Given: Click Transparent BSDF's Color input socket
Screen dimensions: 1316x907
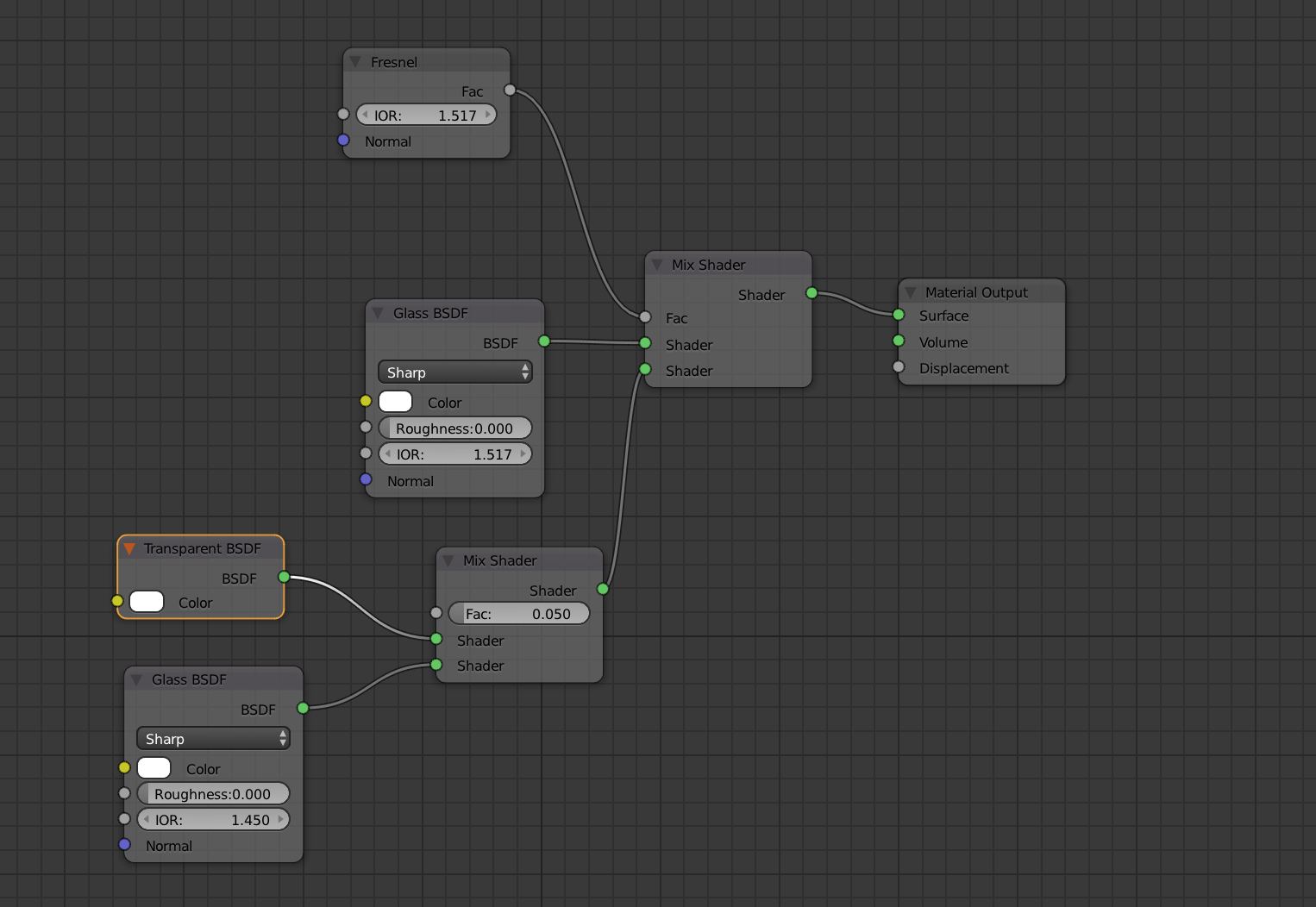Looking at the screenshot, I should [117, 601].
